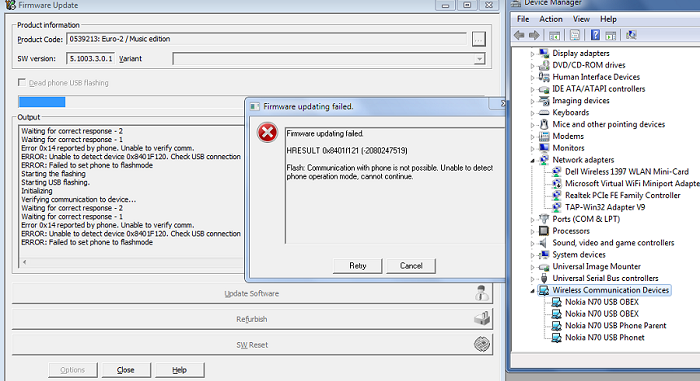Click the Back arrow in Device Manager toolbar
Screen dimensions: 700x381
tap(519, 35)
